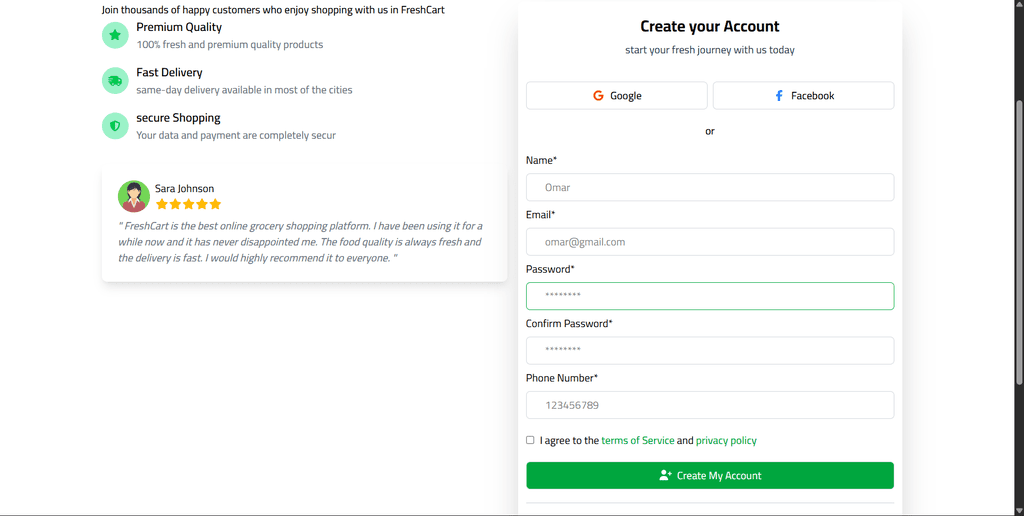The height and width of the screenshot is (516, 1024).
Task: Click the Phone Number input field
Action: (709, 405)
